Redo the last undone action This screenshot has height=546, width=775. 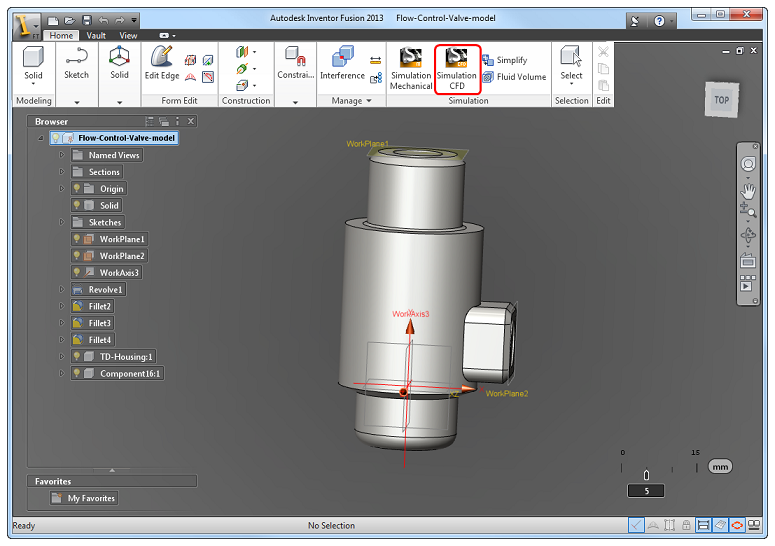[x=120, y=20]
